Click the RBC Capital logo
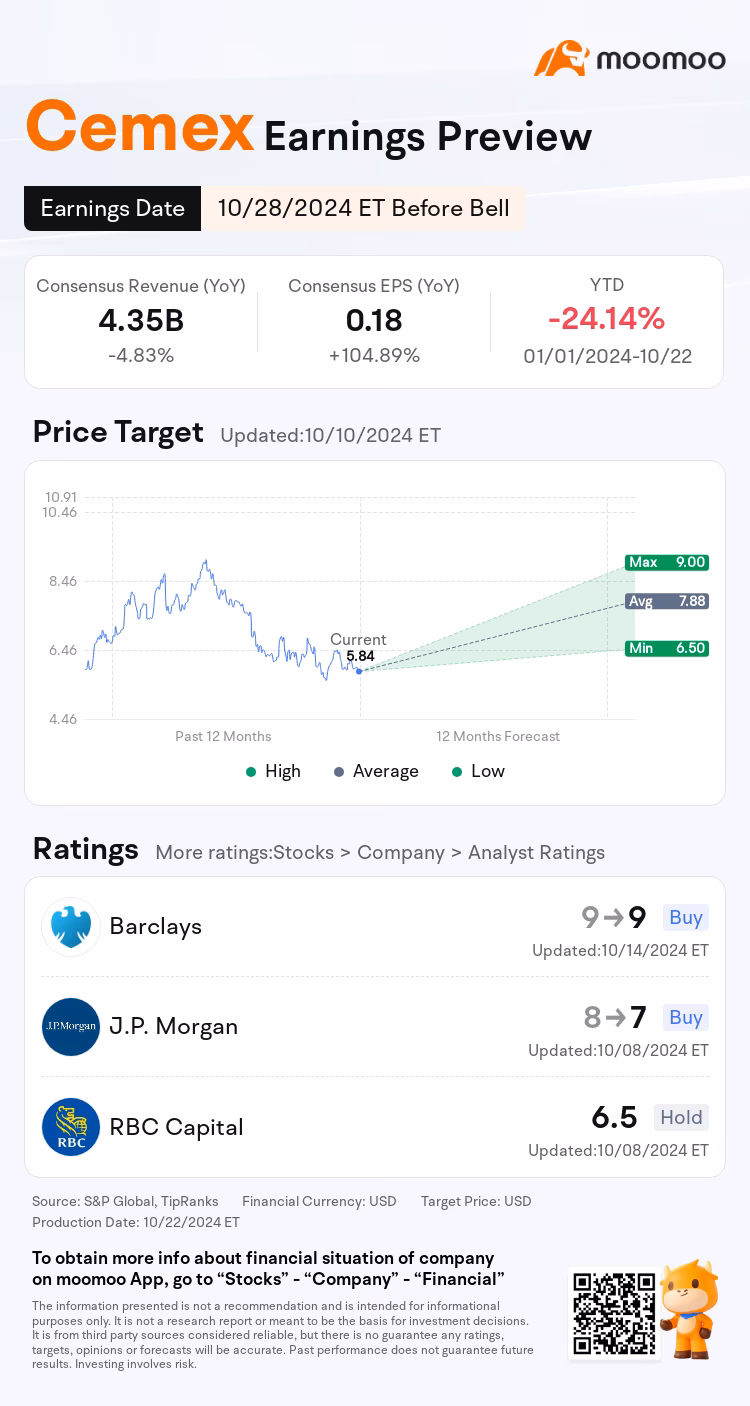 click(x=71, y=1127)
